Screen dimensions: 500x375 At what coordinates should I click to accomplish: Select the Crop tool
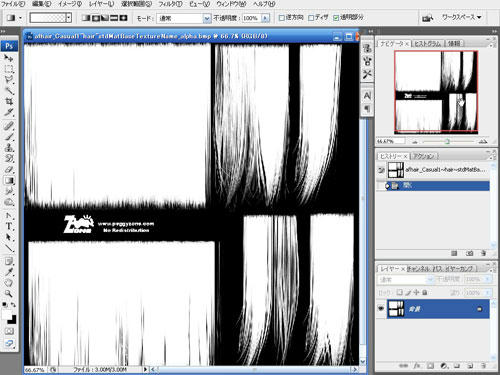click(9, 101)
